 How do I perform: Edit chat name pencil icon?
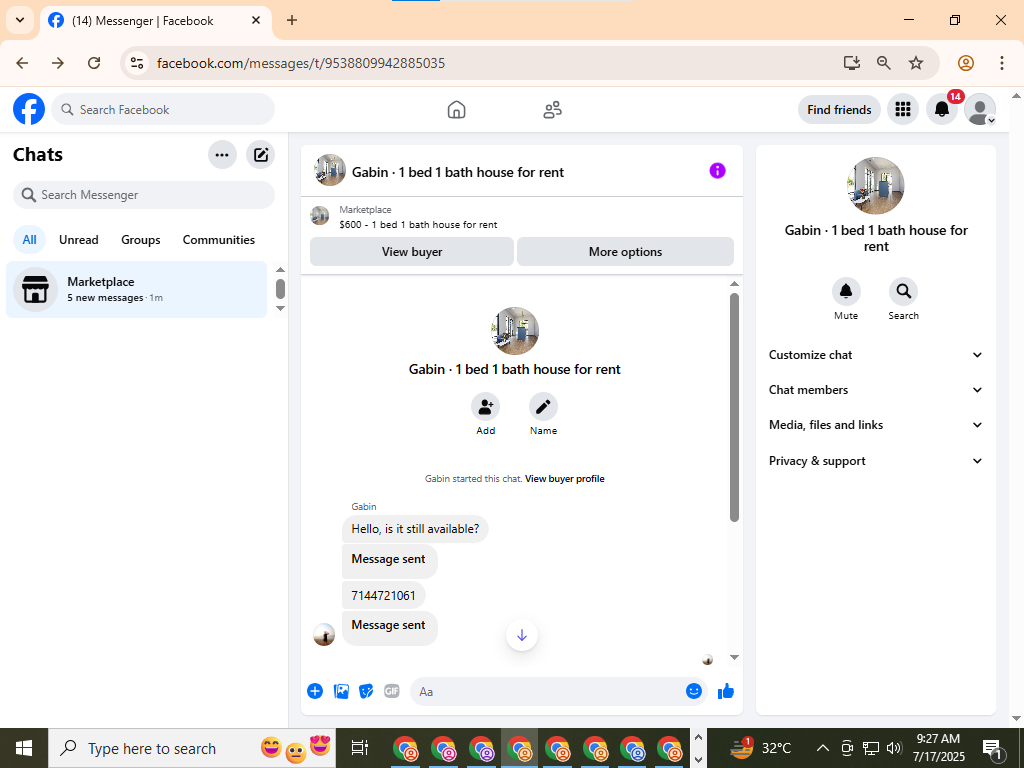pos(543,407)
